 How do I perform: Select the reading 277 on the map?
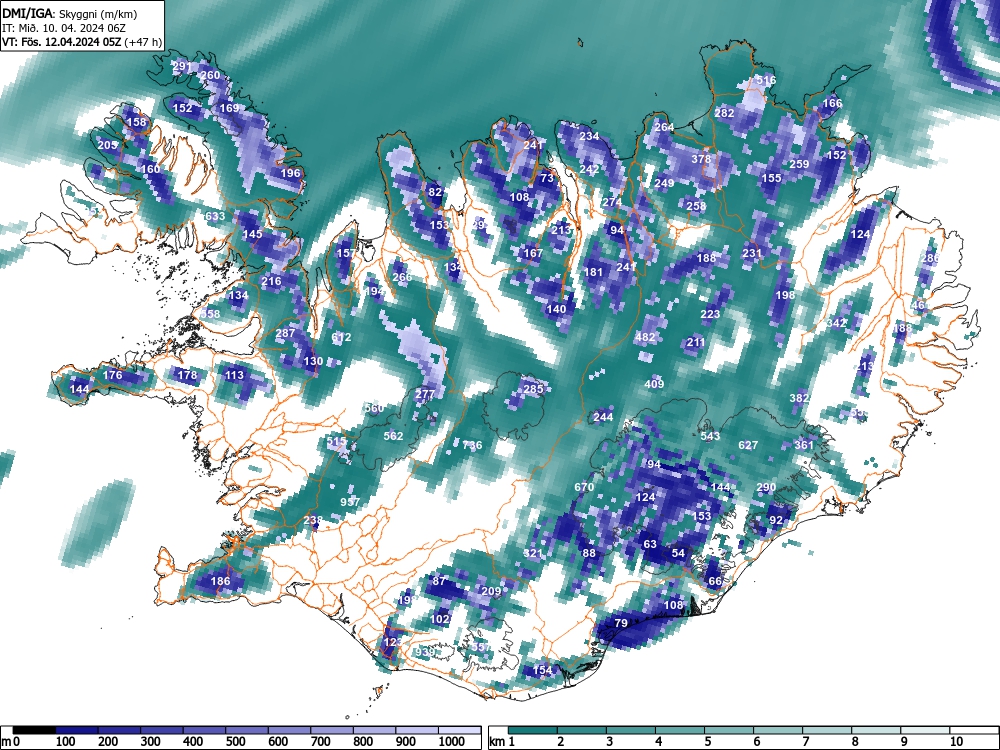tap(425, 394)
